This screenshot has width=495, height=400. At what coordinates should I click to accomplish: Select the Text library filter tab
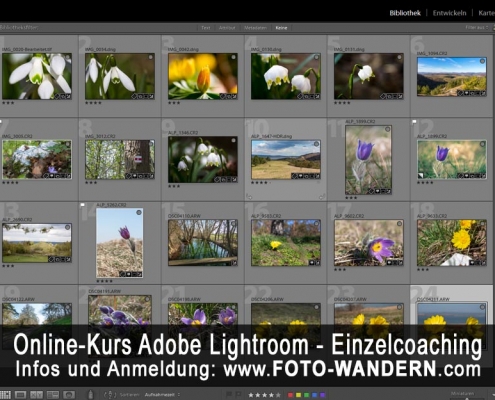pyautogui.click(x=206, y=28)
